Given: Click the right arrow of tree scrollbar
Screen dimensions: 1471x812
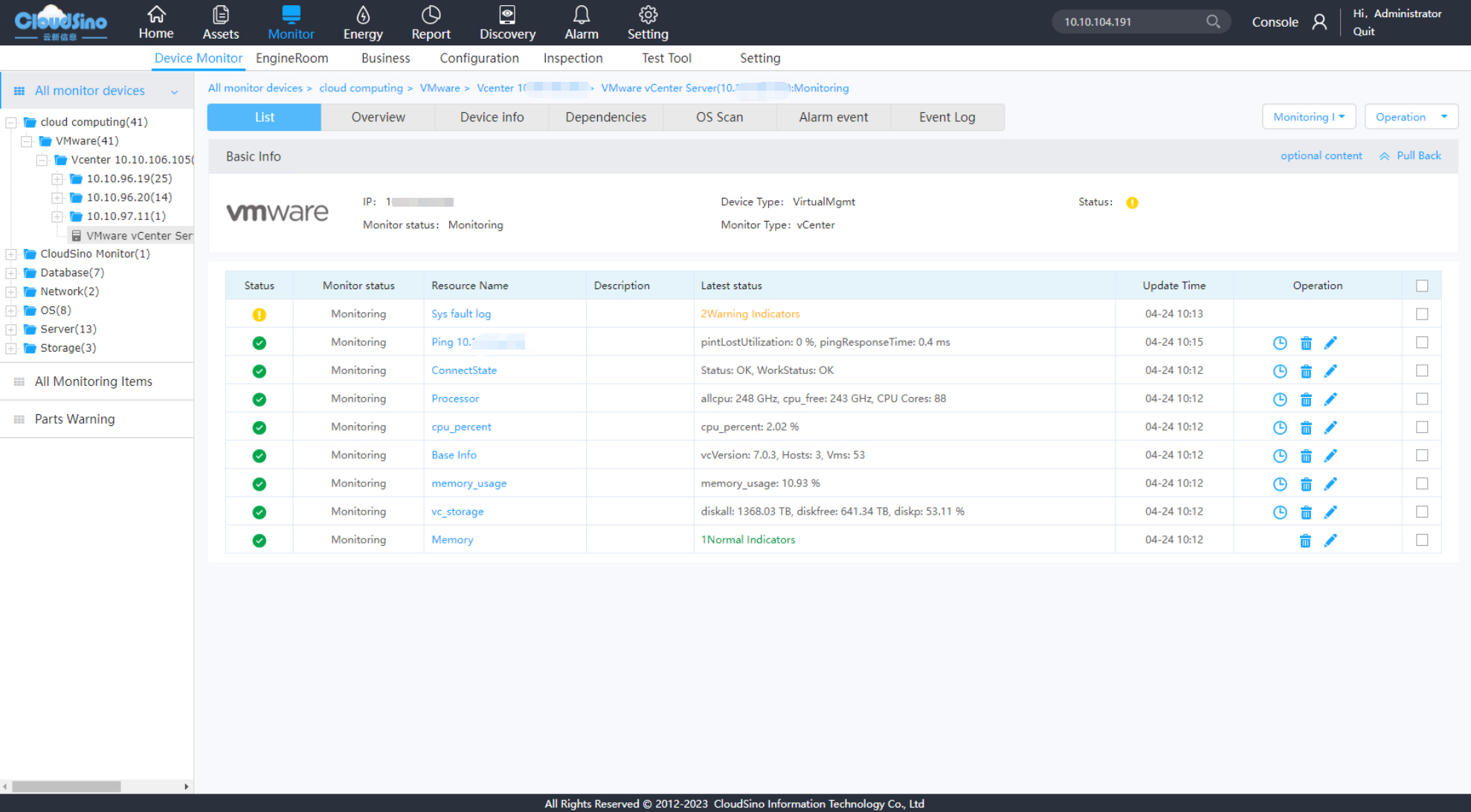Looking at the screenshot, I should click(x=187, y=786).
